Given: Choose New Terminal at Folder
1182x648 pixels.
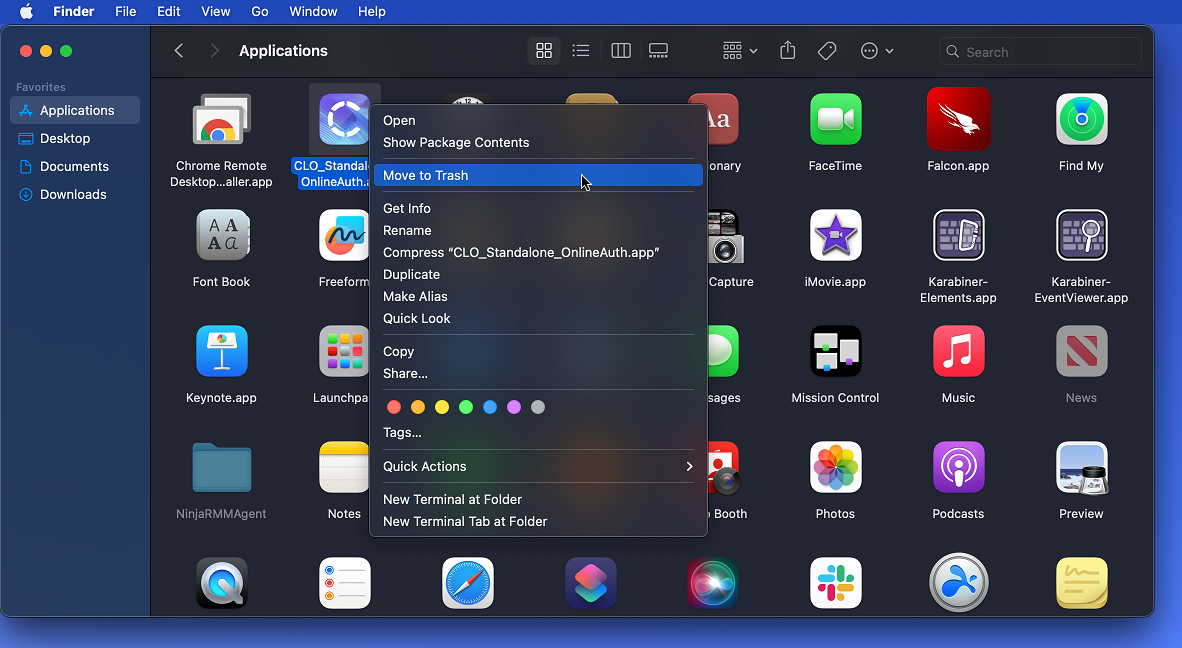Looking at the screenshot, I should coord(538,500).
